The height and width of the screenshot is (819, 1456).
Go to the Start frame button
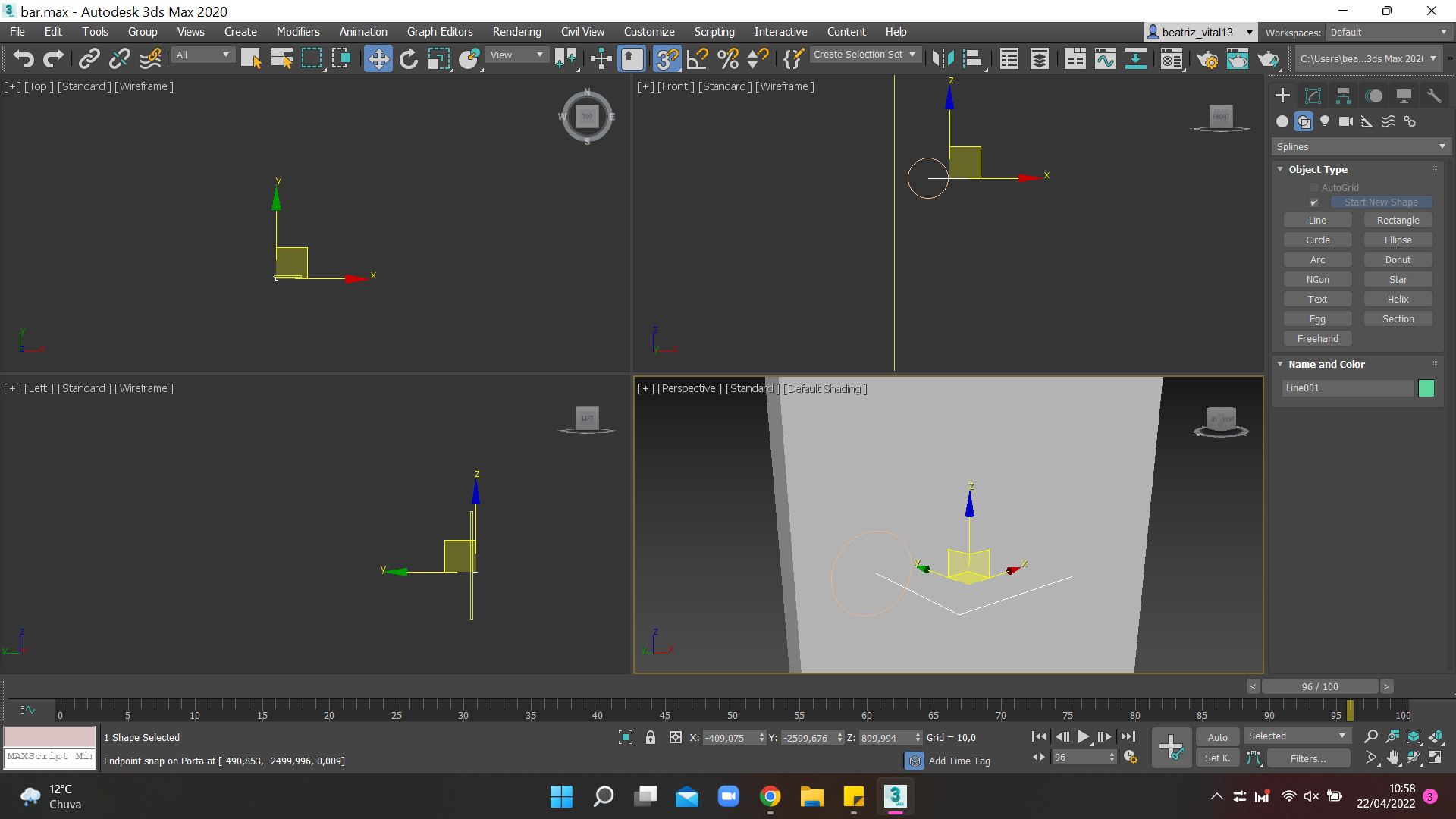[1039, 736]
